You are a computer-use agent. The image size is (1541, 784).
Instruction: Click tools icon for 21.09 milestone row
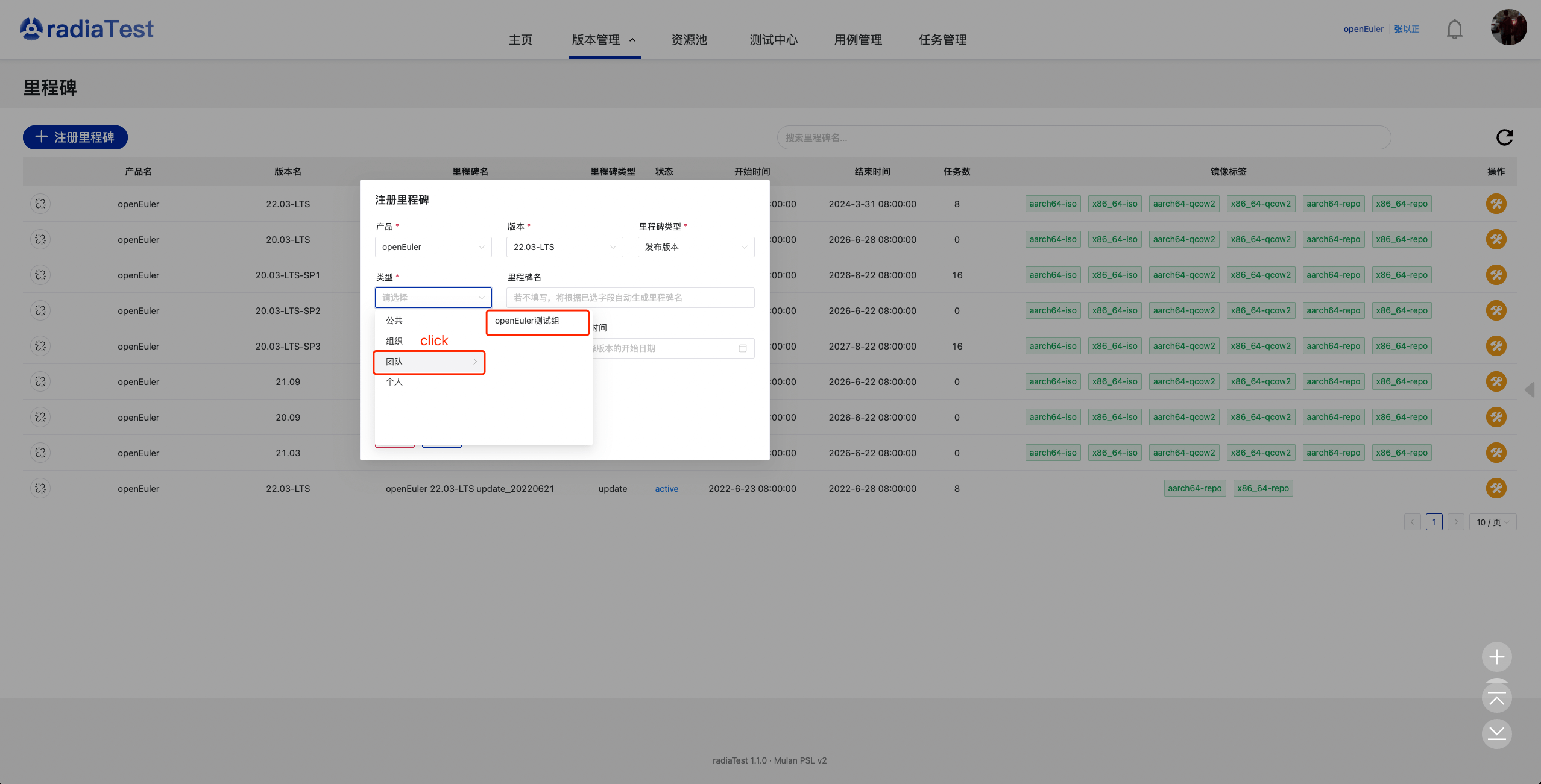(x=1496, y=381)
